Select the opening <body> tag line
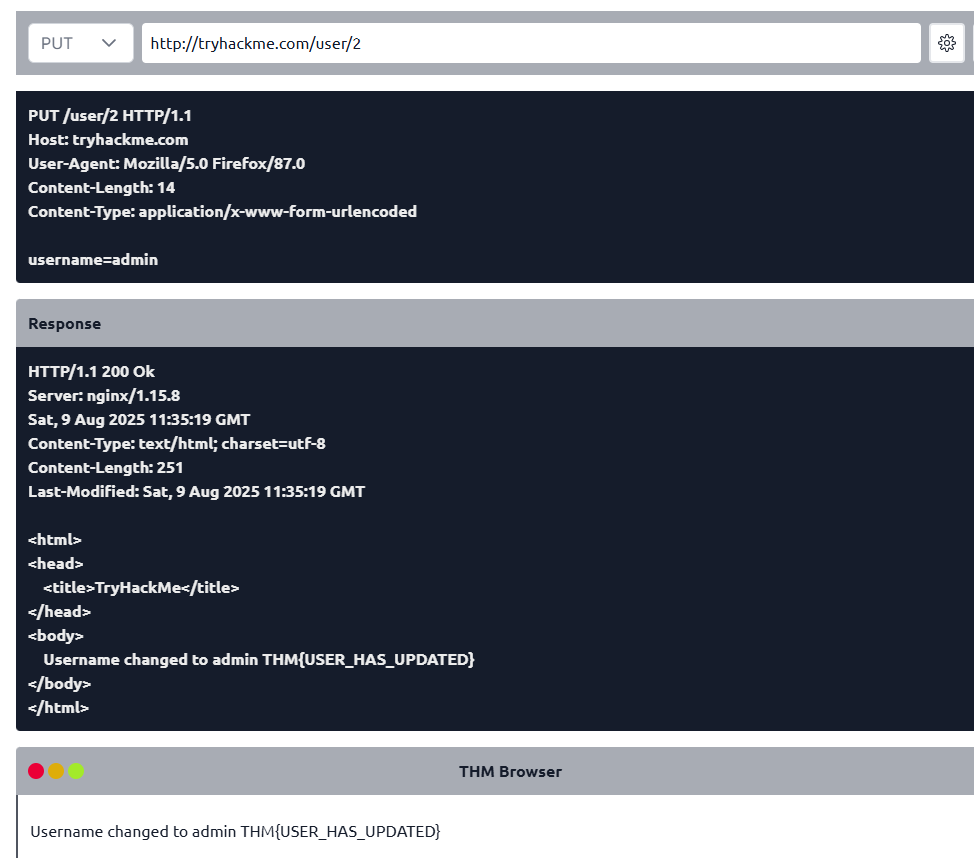The image size is (974, 858). (55, 636)
